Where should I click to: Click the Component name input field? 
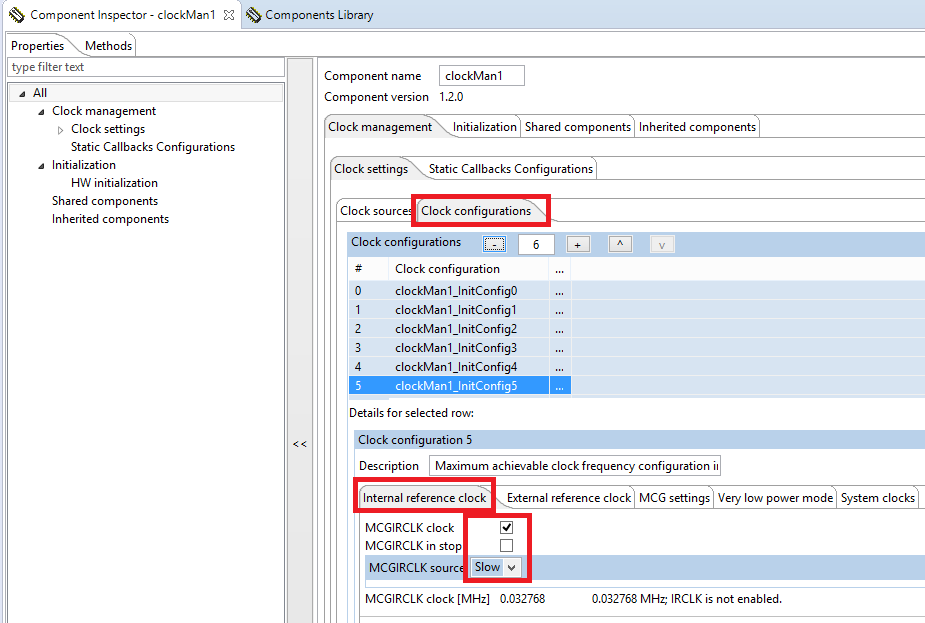(x=481, y=76)
